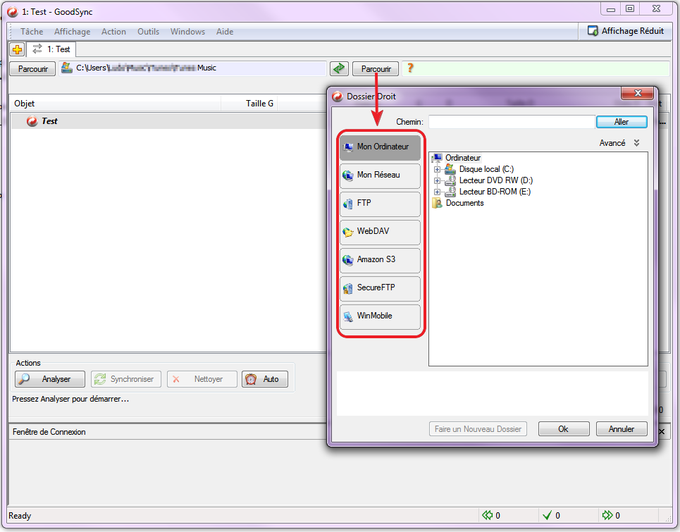This screenshot has width=680, height=532.
Task: Select Disque local (C:) drive
Action: [486, 169]
